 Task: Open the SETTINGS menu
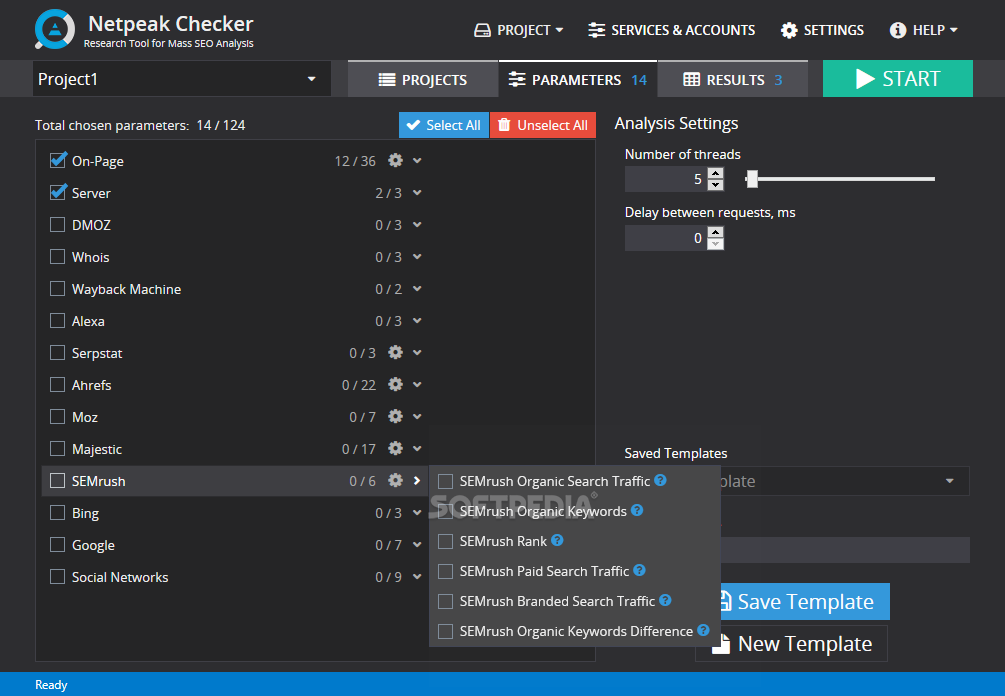point(822,30)
